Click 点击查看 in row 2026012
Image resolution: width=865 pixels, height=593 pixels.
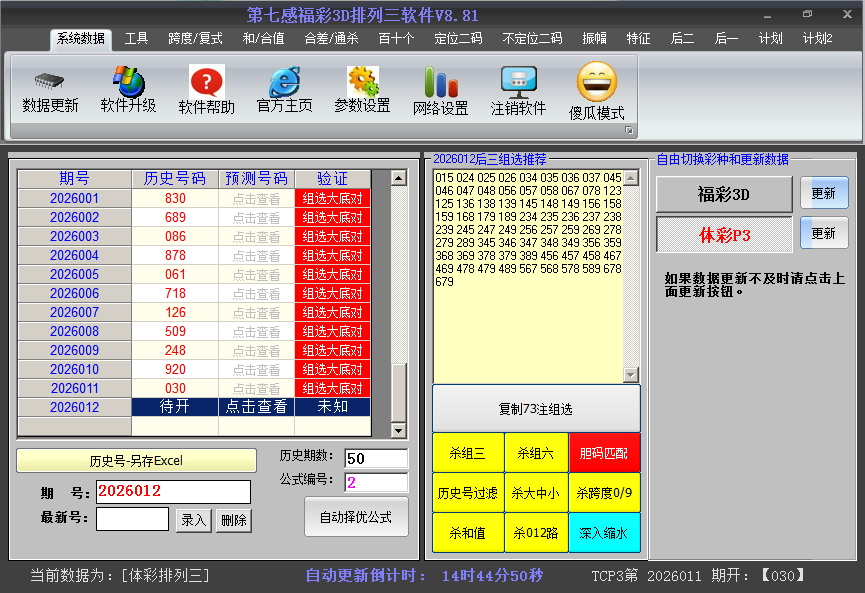[x=256, y=407]
